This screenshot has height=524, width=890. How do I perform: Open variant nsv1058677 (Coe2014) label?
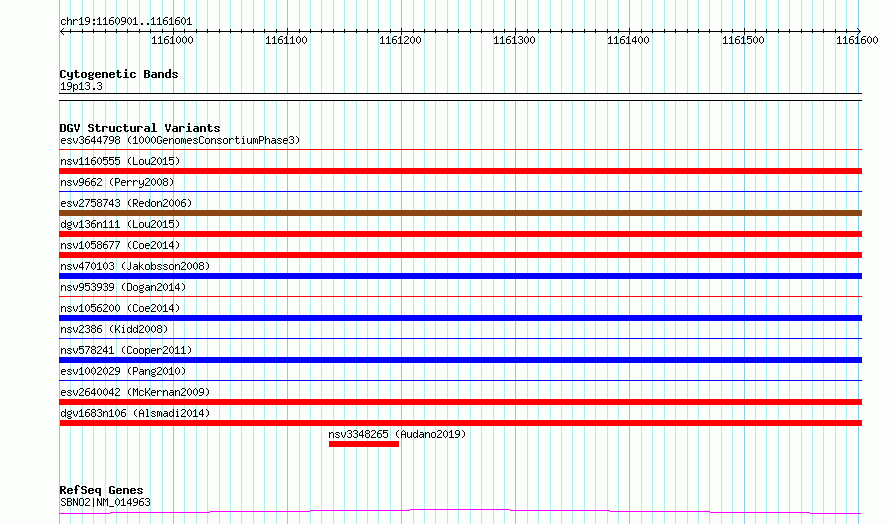tap(120, 245)
